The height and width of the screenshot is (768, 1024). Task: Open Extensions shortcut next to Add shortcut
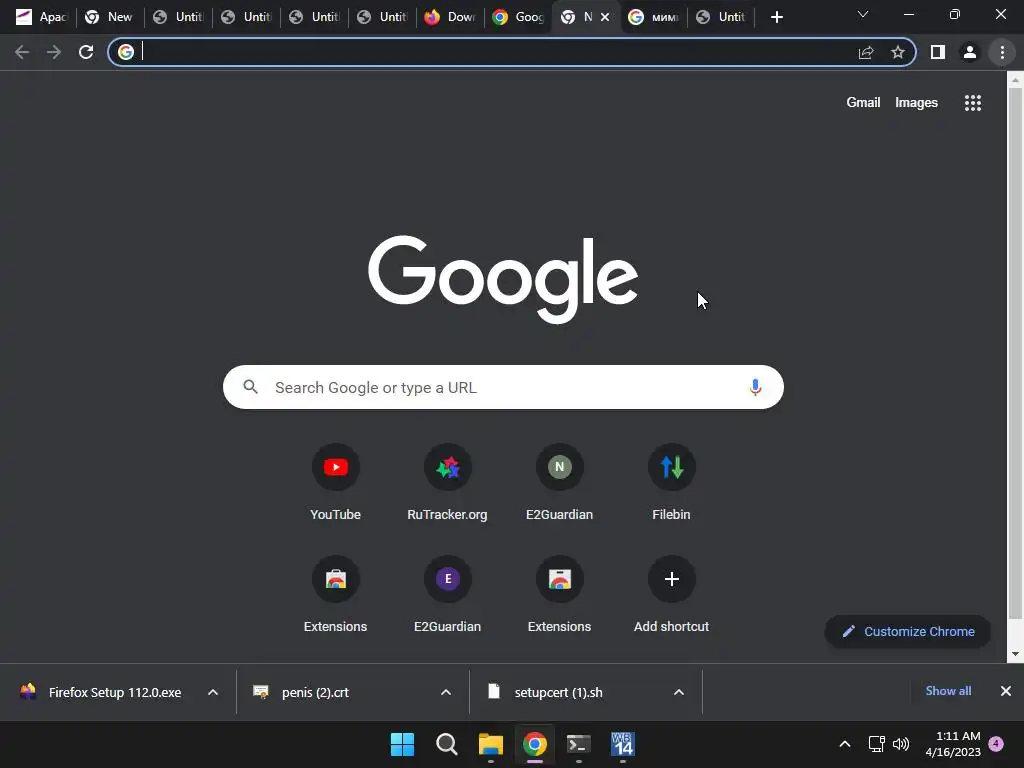[x=560, y=595]
